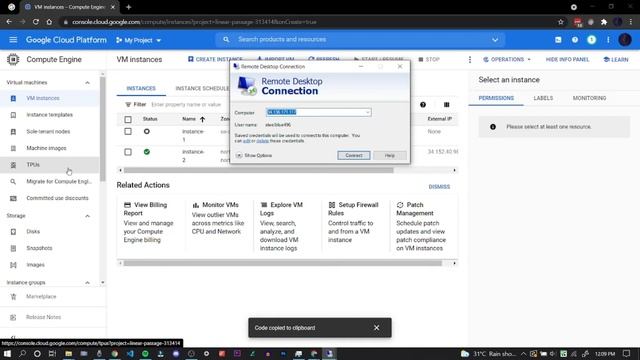Screen dimensions: 640x360
Task: Select the Permissions tab in info panel
Action: pyautogui.click(x=496, y=98)
